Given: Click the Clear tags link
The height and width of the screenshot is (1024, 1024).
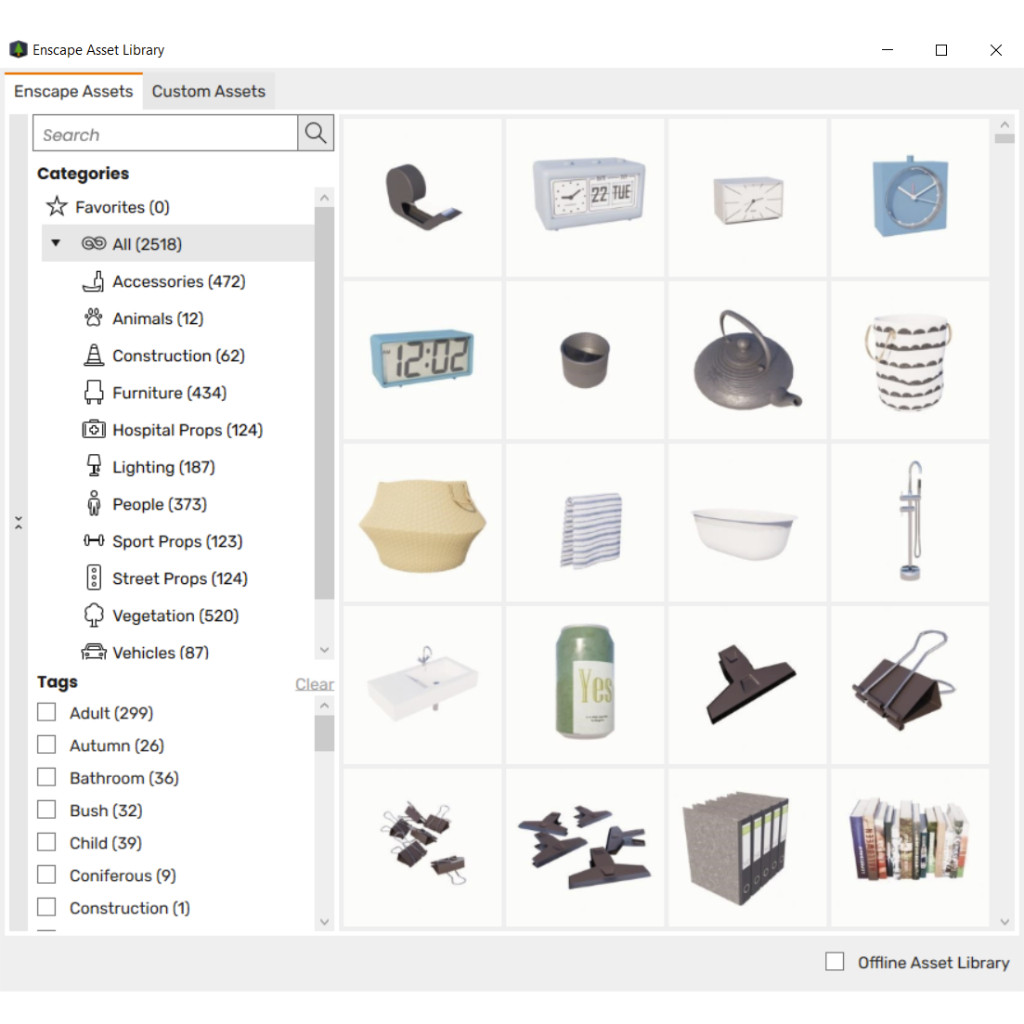Looking at the screenshot, I should click(314, 684).
